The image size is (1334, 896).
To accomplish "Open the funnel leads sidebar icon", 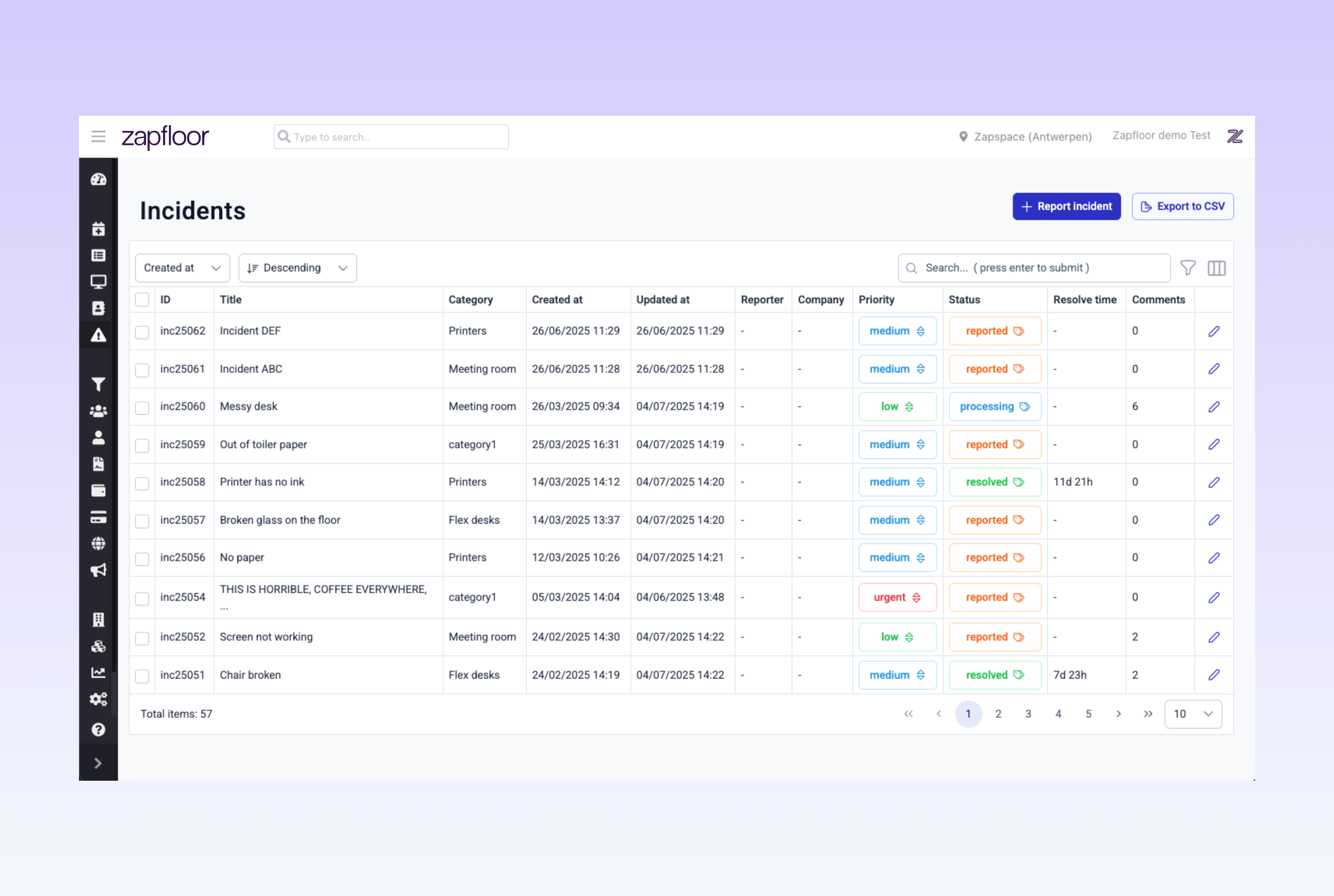I will point(98,384).
